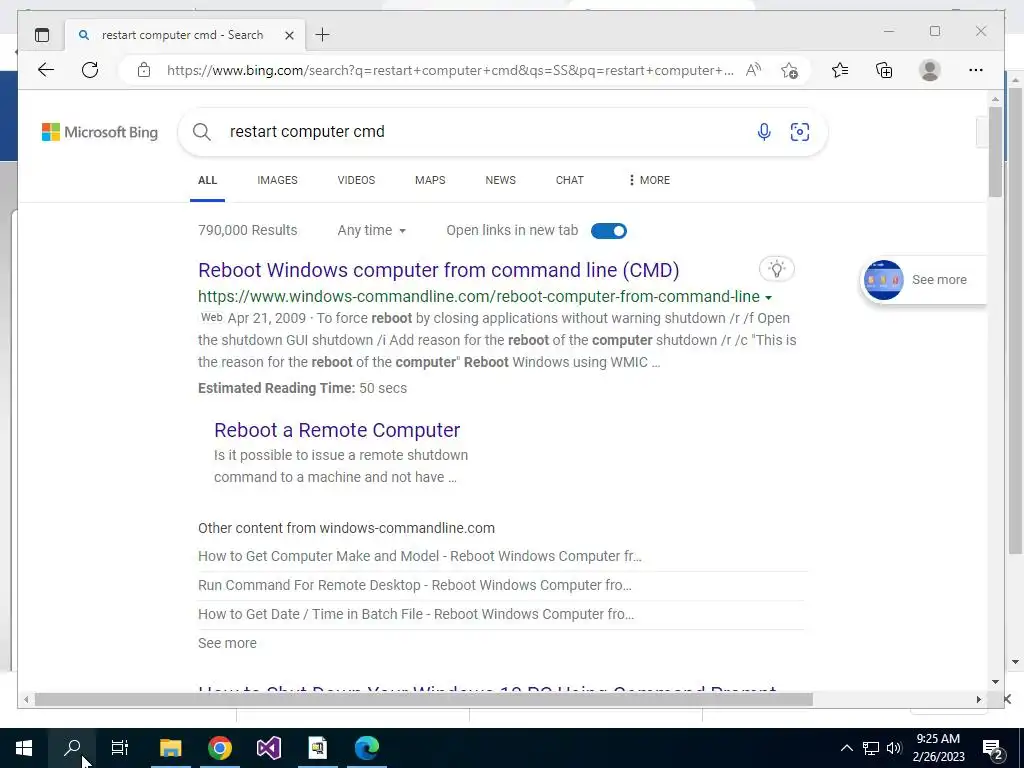The image size is (1024, 768).
Task: Search by voice using microphone icon
Action: pyautogui.click(x=763, y=132)
